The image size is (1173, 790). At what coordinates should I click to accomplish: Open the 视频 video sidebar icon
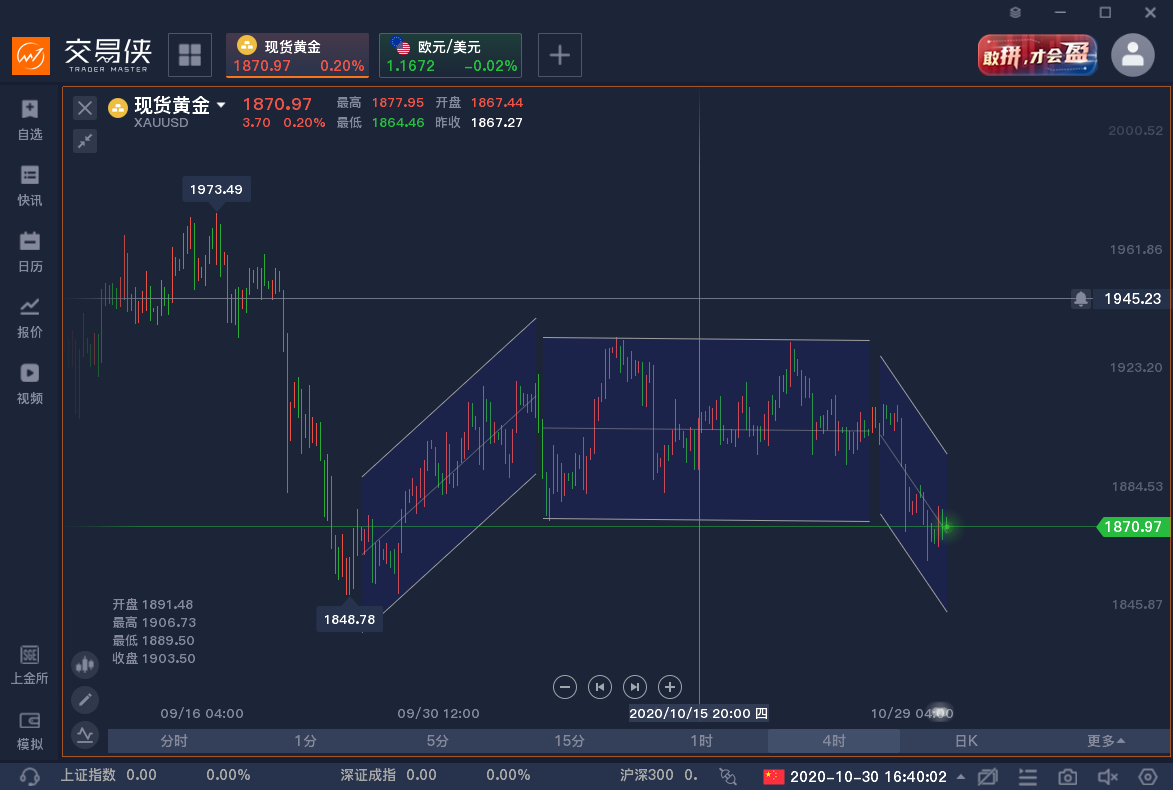coord(30,383)
